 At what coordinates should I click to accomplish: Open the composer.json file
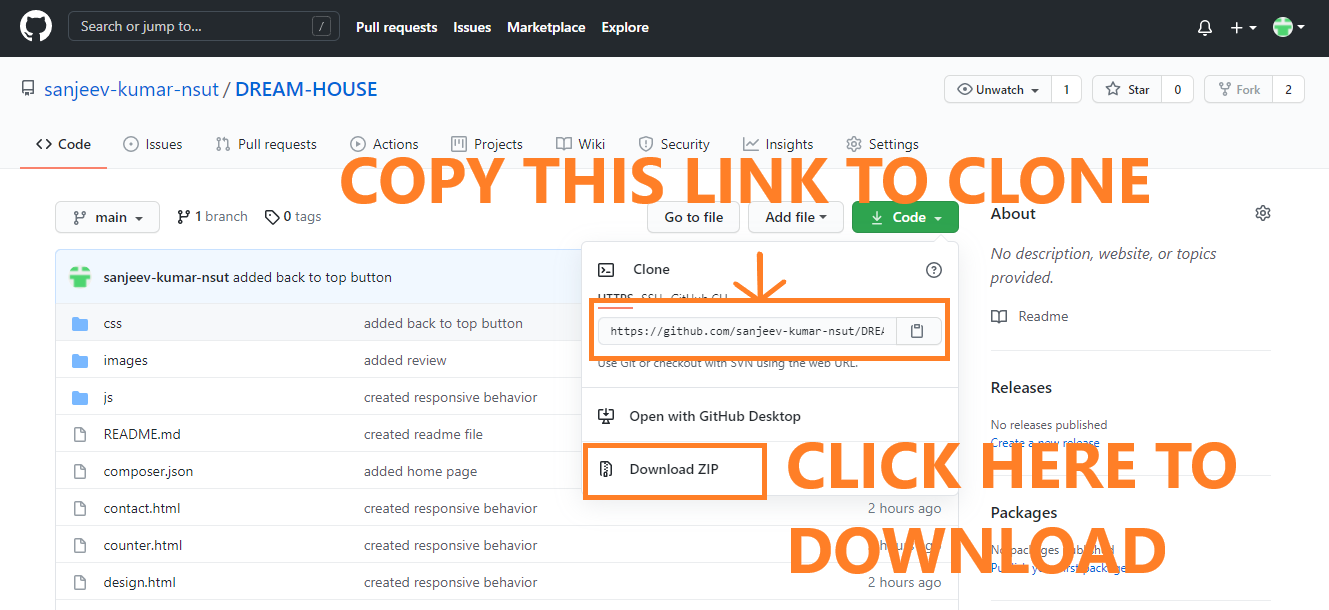[149, 471]
